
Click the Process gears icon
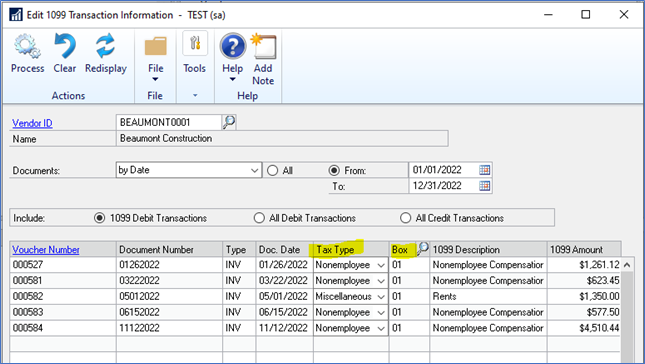point(27,46)
